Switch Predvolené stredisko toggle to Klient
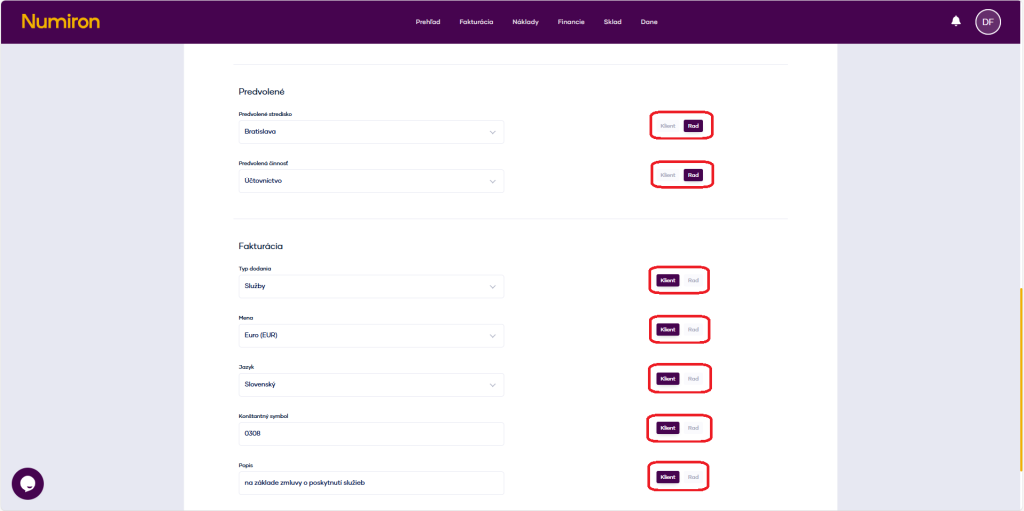The image size is (1024, 511). 668,126
